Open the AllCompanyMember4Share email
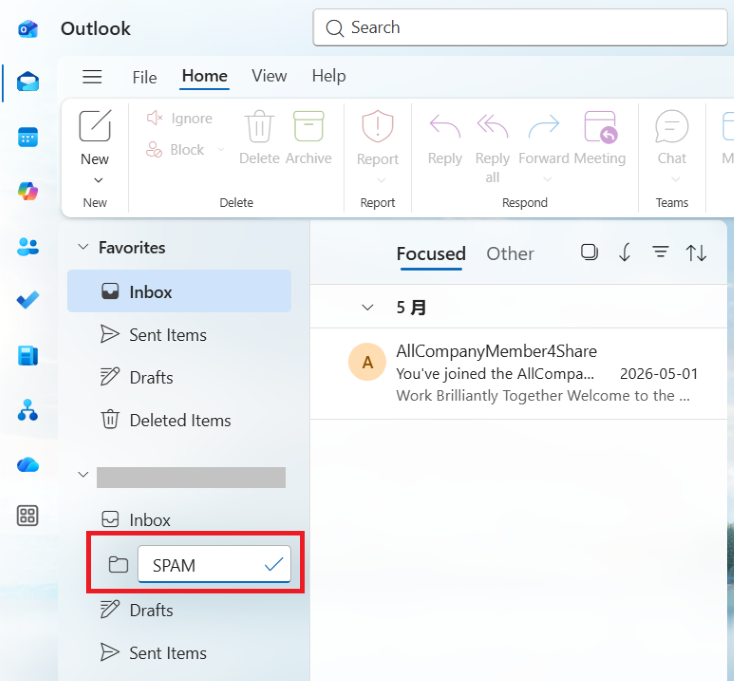Viewport: 734px width, 681px height. [x=519, y=373]
